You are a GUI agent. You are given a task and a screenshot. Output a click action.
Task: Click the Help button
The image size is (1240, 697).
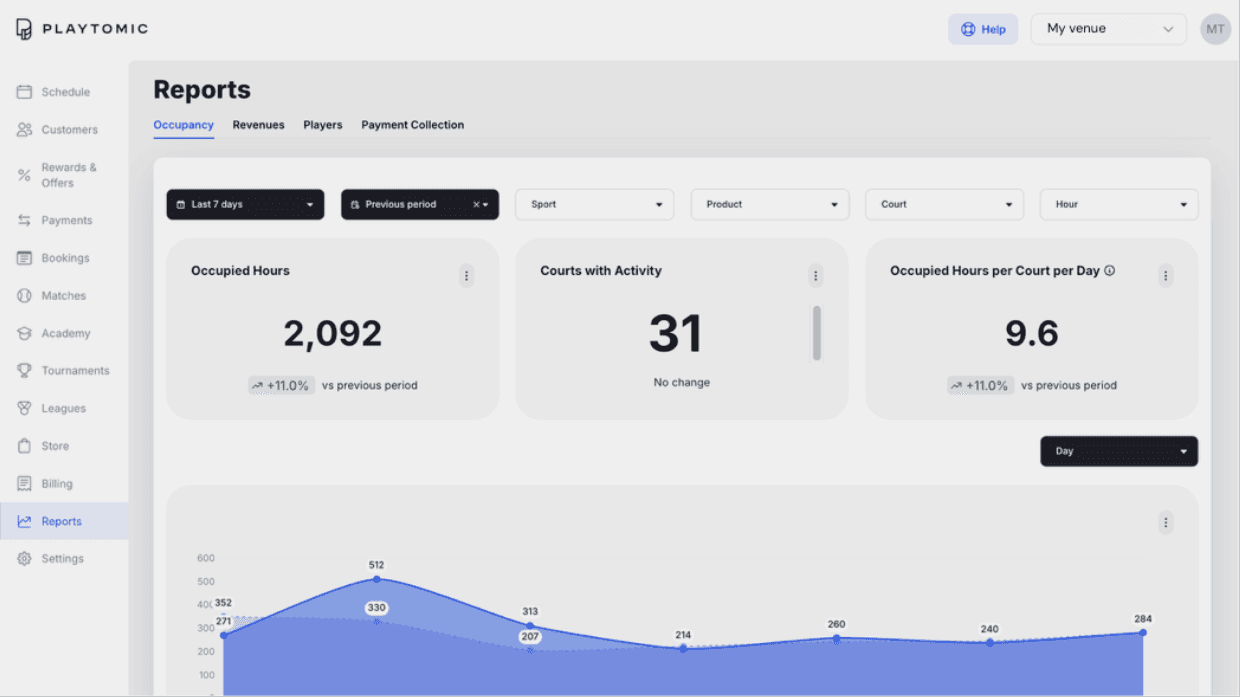tap(983, 29)
